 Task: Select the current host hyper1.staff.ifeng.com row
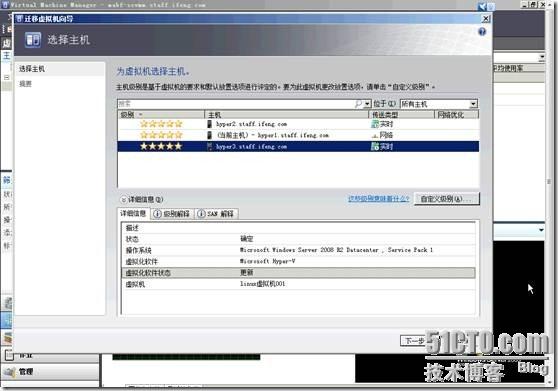click(298, 135)
